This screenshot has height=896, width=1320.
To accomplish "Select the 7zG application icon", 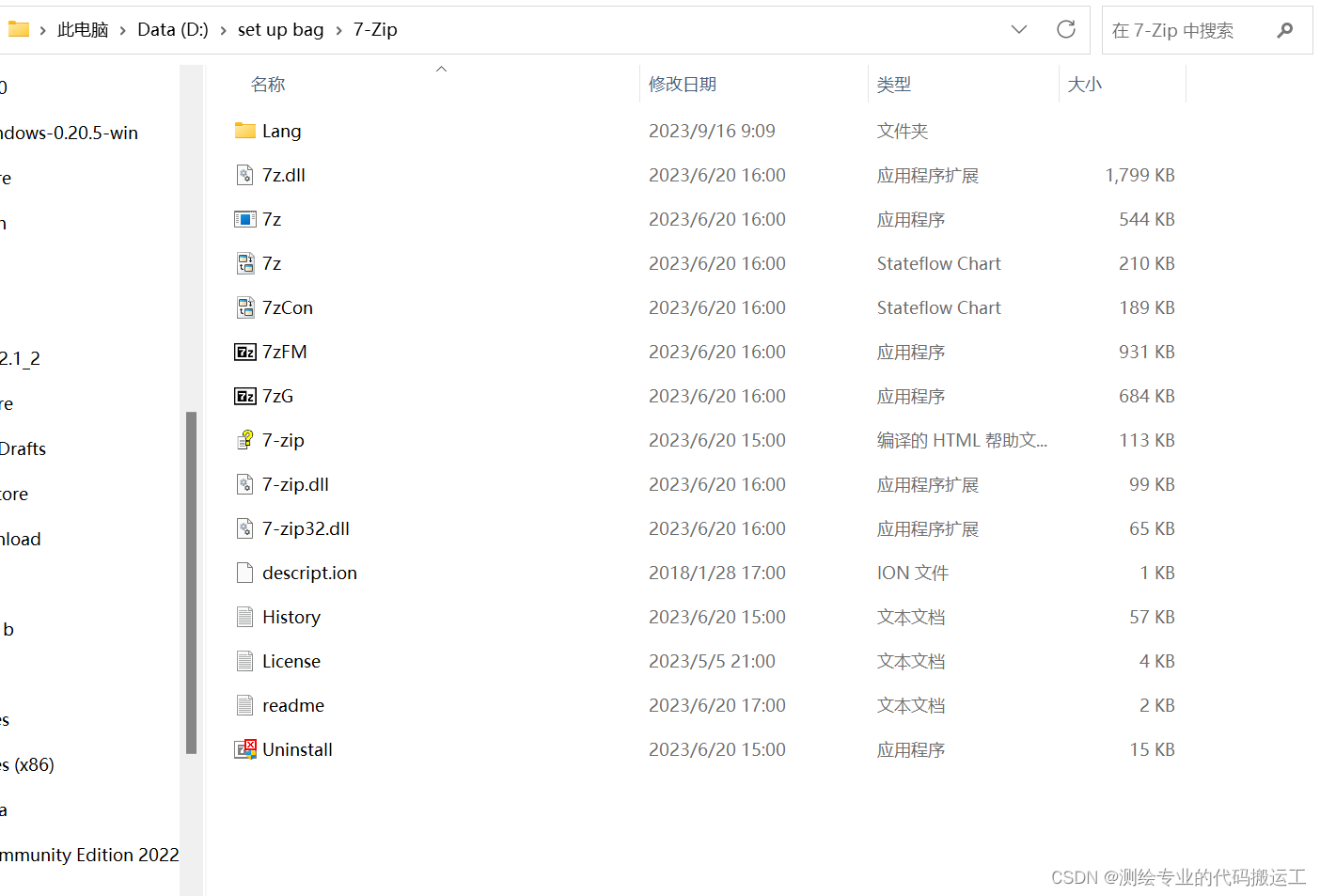I will pyautogui.click(x=244, y=396).
